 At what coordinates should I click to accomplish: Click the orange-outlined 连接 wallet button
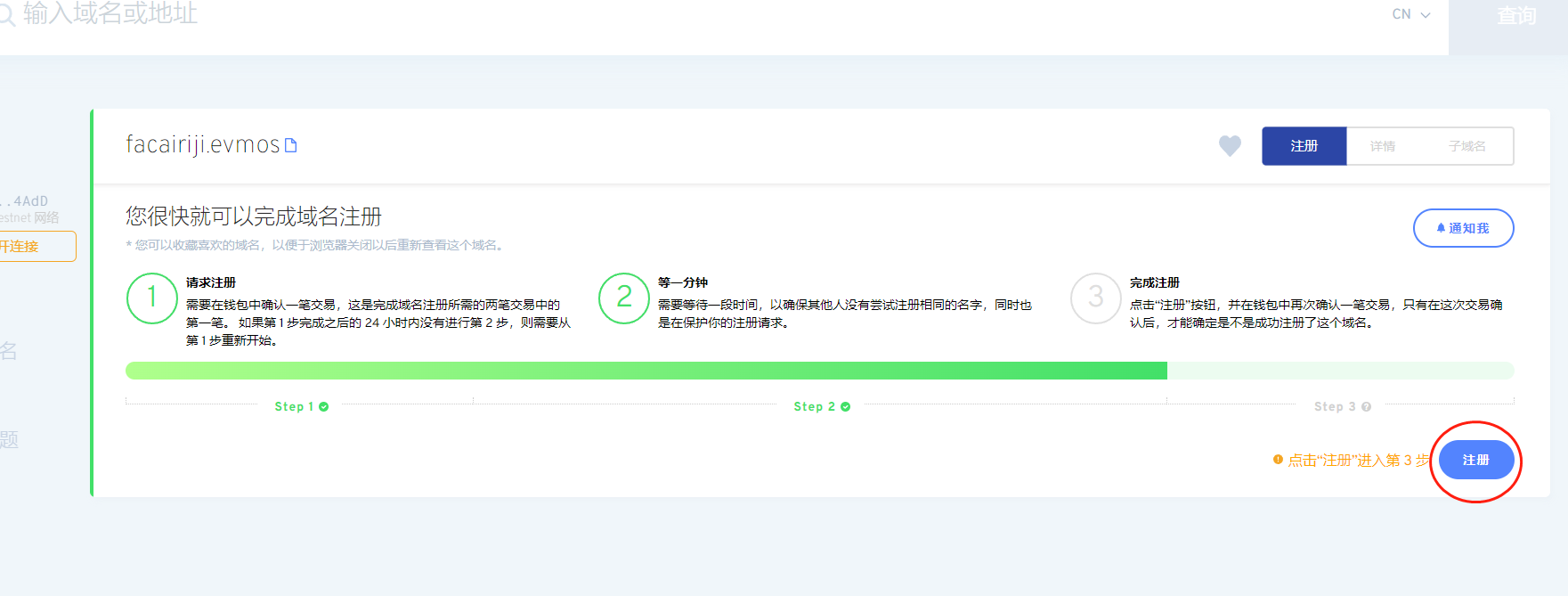[36, 247]
